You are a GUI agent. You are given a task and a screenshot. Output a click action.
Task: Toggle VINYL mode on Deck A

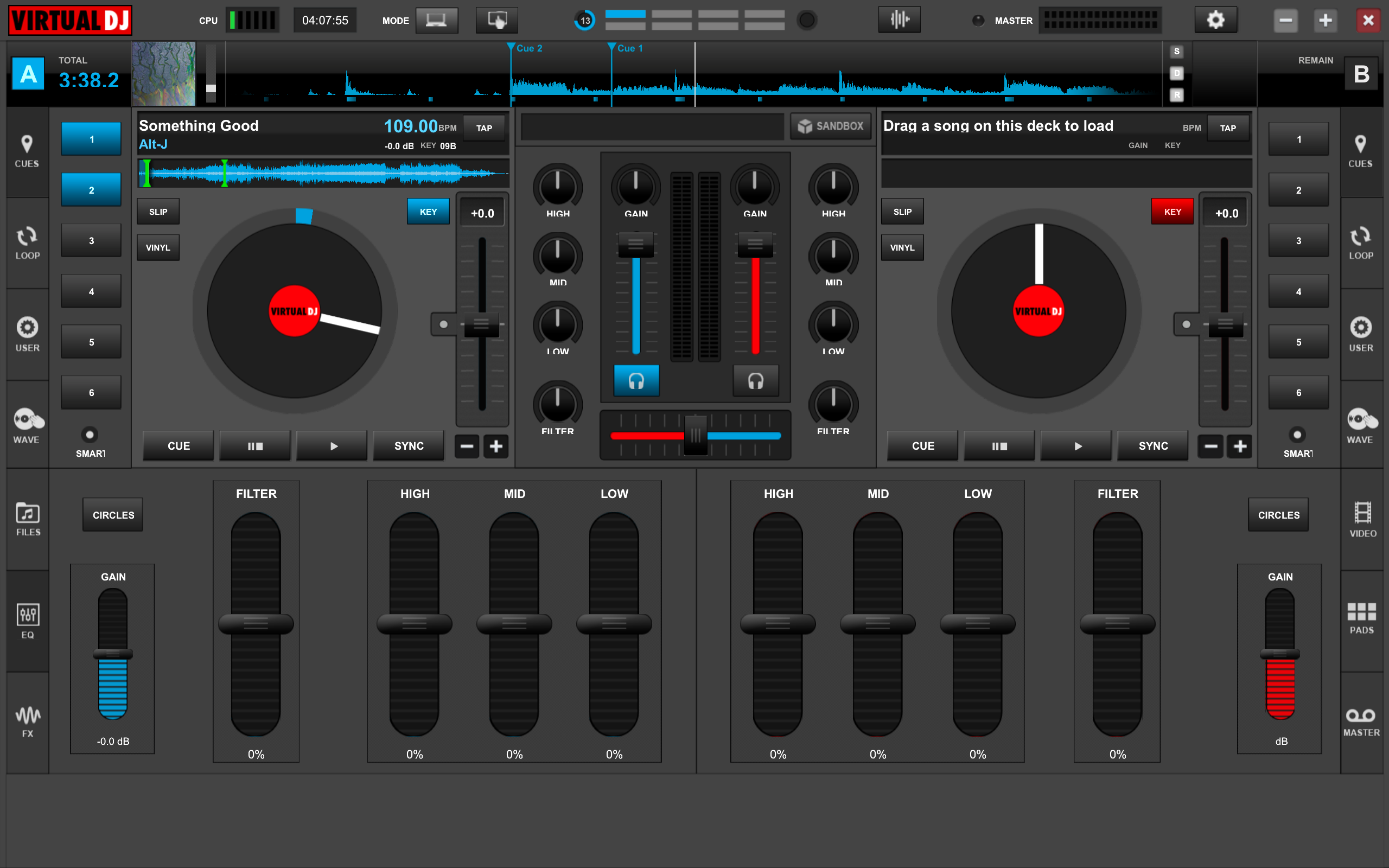point(158,247)
